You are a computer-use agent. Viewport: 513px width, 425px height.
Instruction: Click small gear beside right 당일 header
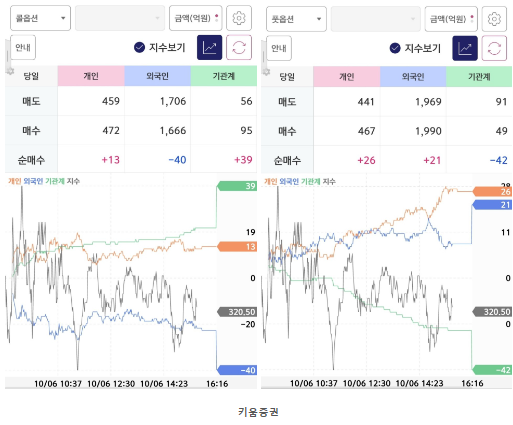point(266,71)
